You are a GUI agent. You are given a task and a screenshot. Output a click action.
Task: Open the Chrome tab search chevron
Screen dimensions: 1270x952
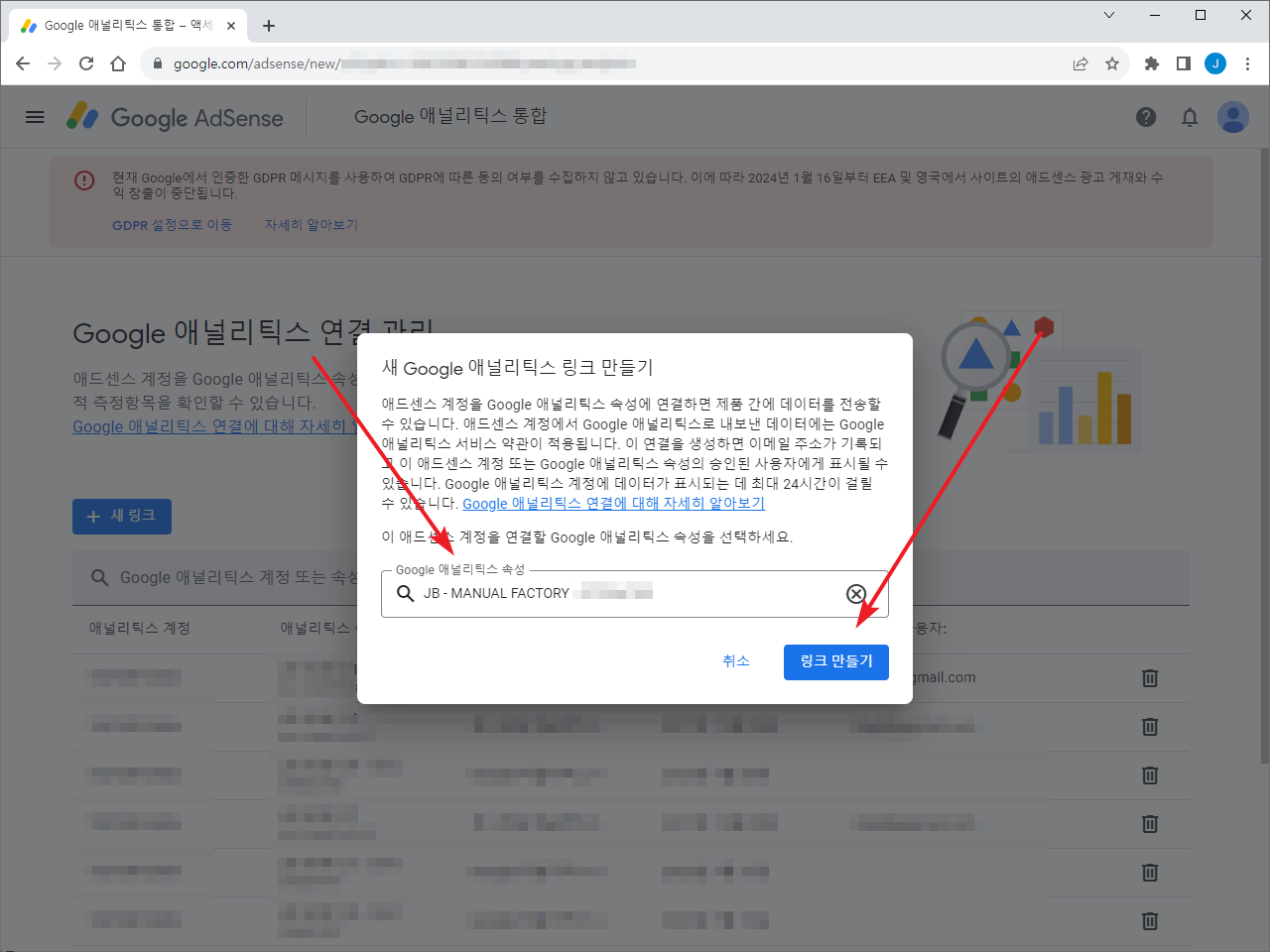(x=1109, y=15)
